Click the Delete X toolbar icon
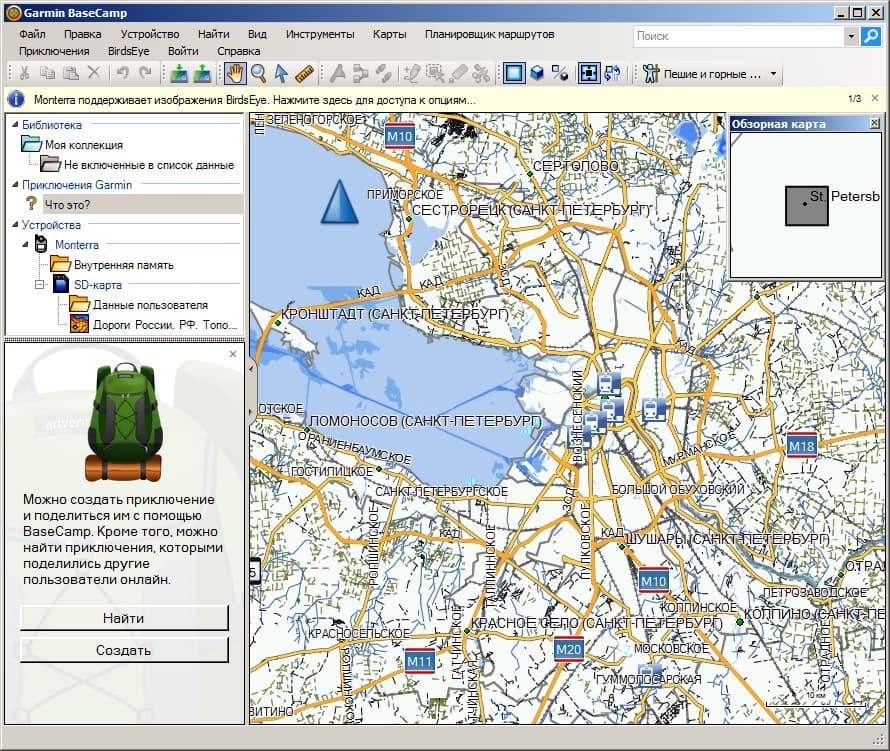Image resolution: width=890 pixels, height=751 pixels. [x=94, y=73]
